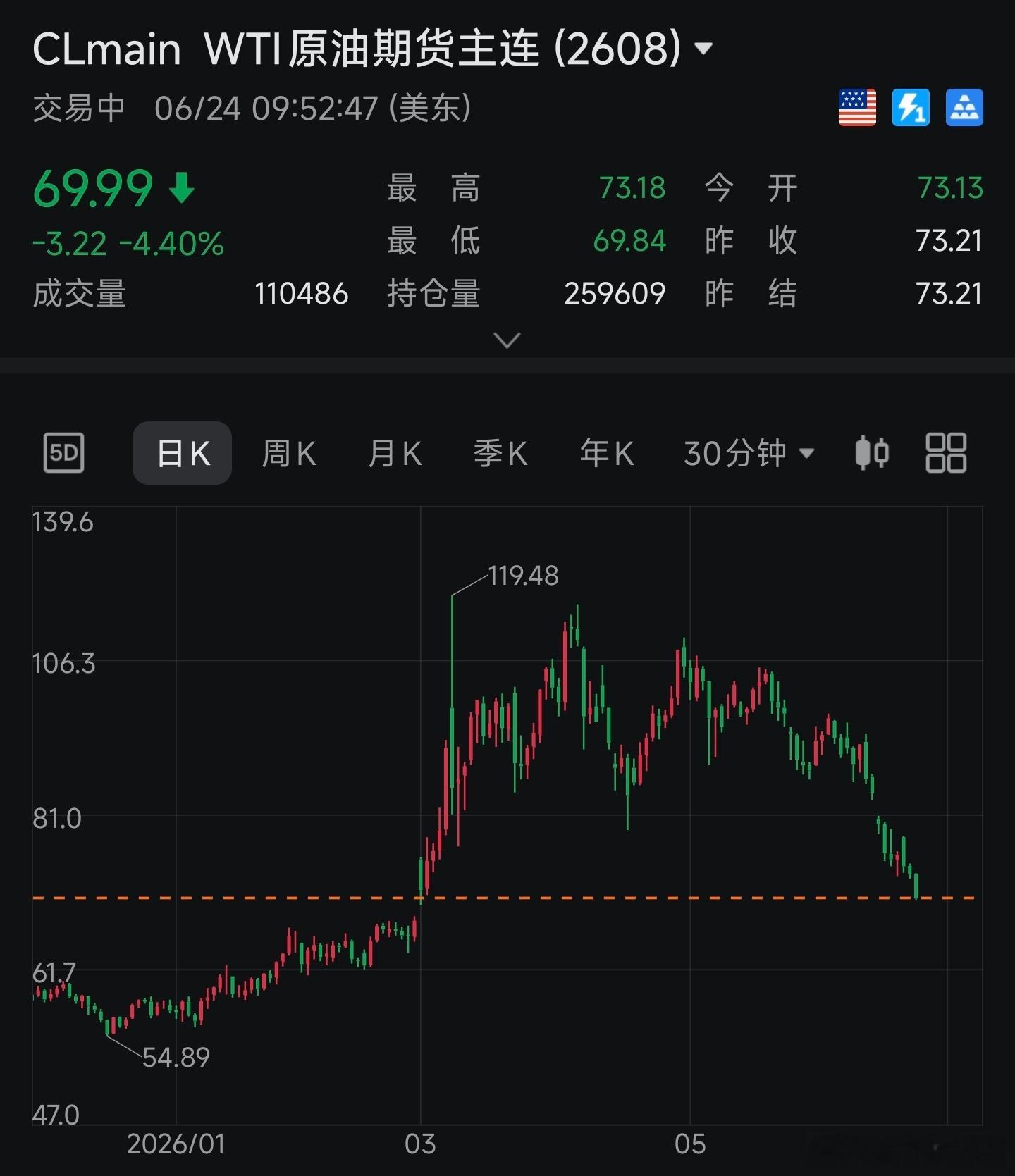This screenshot has width=1015, height=1176.
Task: Tap the 今开 value 73.13
Action: pos(950,188)
